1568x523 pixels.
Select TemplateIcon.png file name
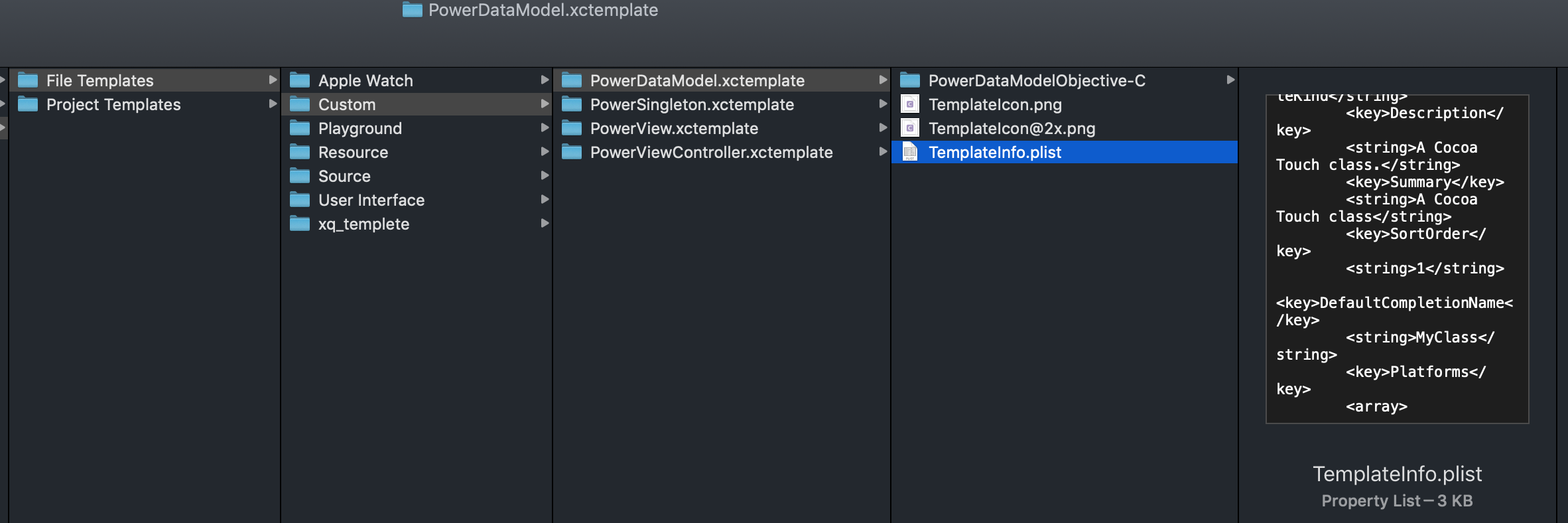[995, 105]
